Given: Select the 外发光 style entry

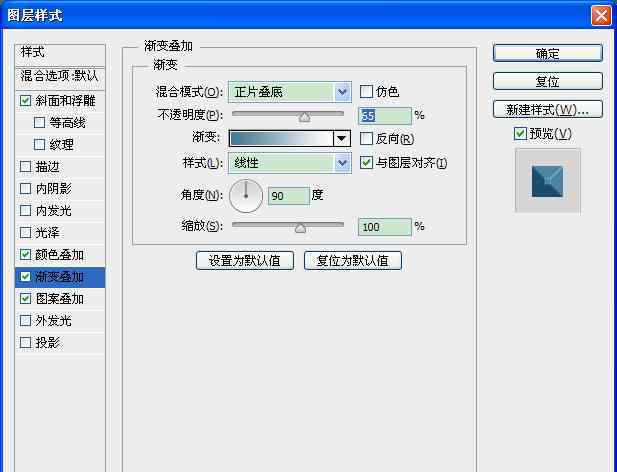Looking at the screenshot, I should [53, 321].
